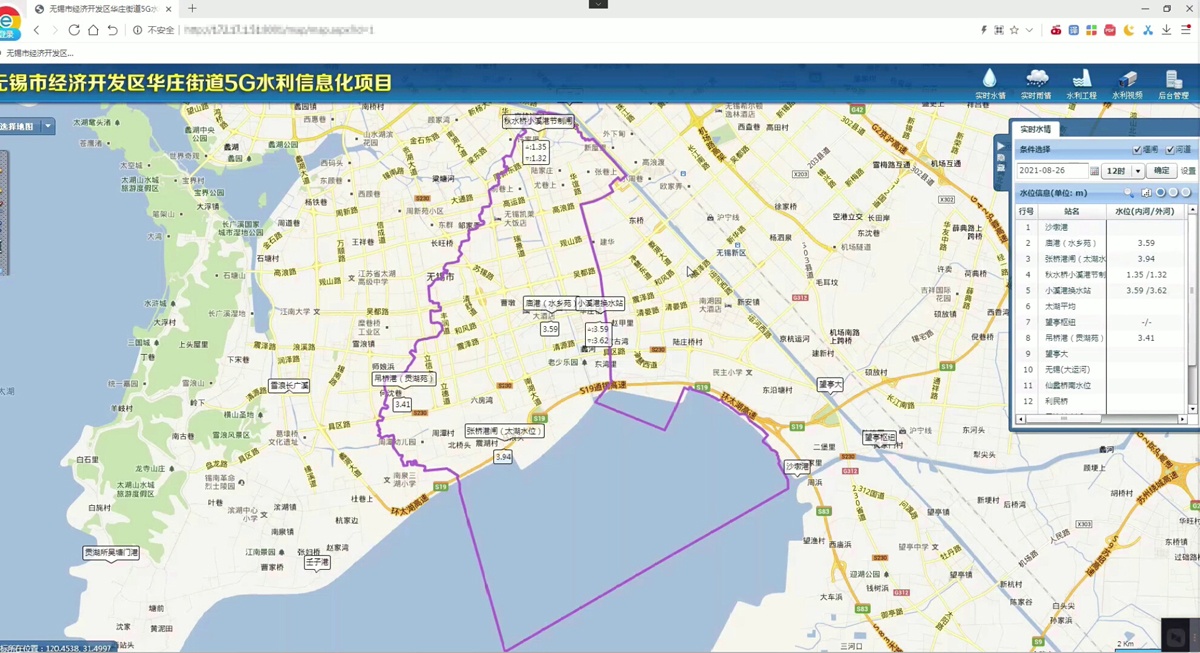The width and height of the screenshot is (1200, 653).
Task: Click the 设置 settings link
Action: [1188, 171]
